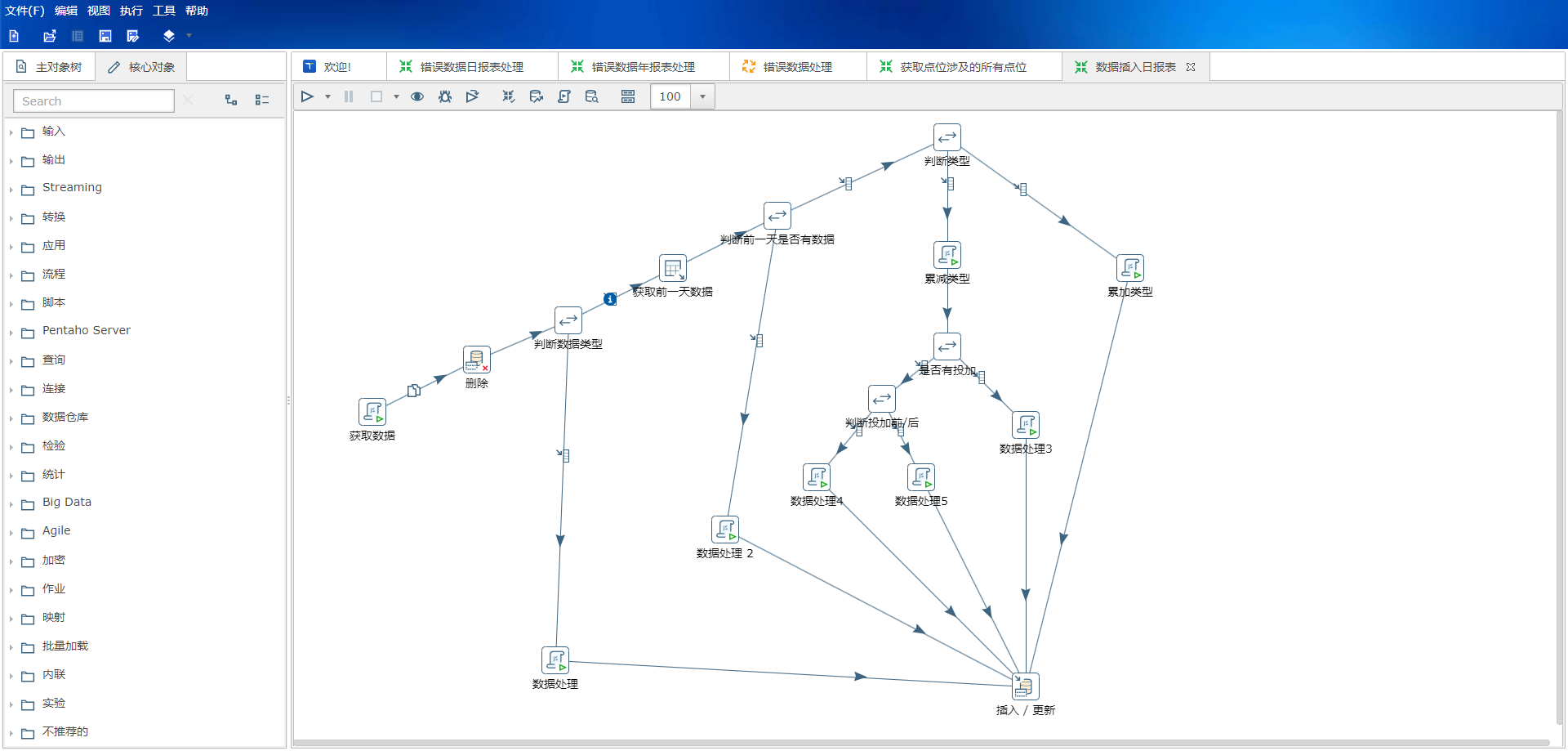Viewport: 1568px width, 751px height.
Task: Switch to the 主对象树 tab
Action: click(50, 67)
